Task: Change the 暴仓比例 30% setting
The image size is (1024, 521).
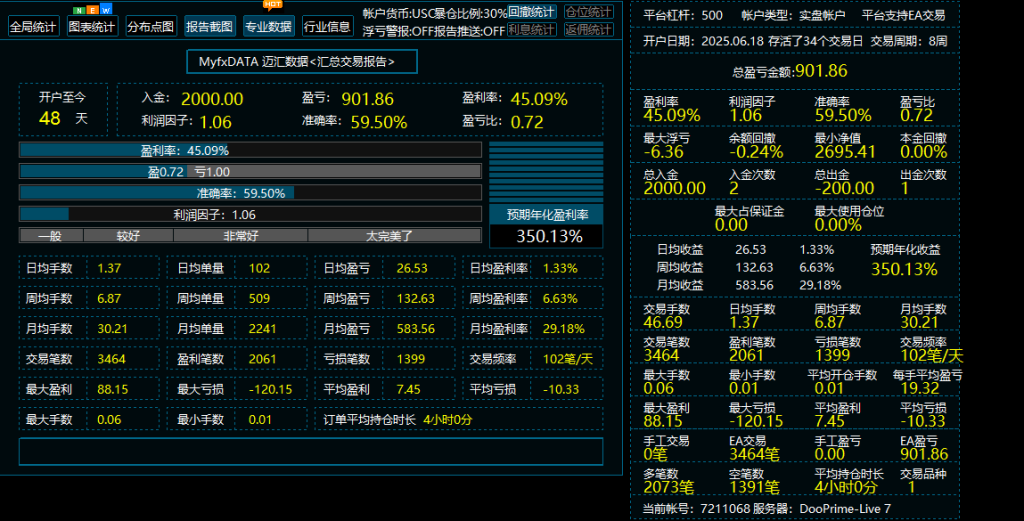Action: pyautogui.click(x=478, y=13)
